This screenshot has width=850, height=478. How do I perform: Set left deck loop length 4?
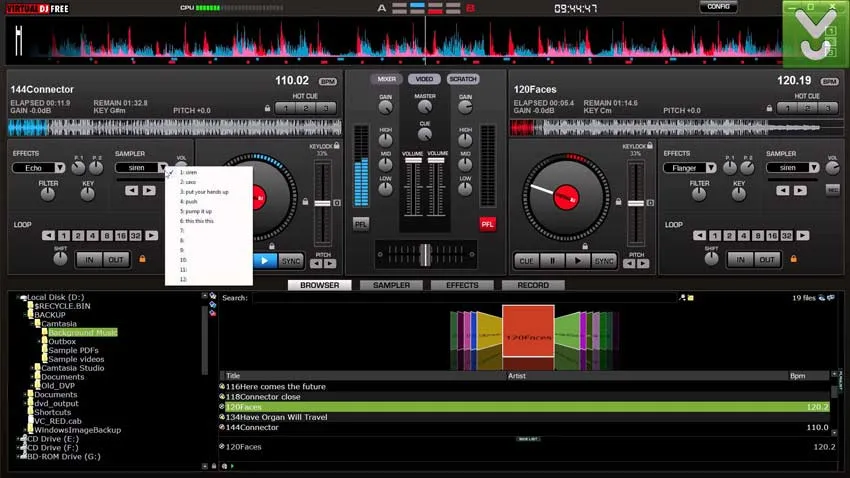[x=93, y=236]
